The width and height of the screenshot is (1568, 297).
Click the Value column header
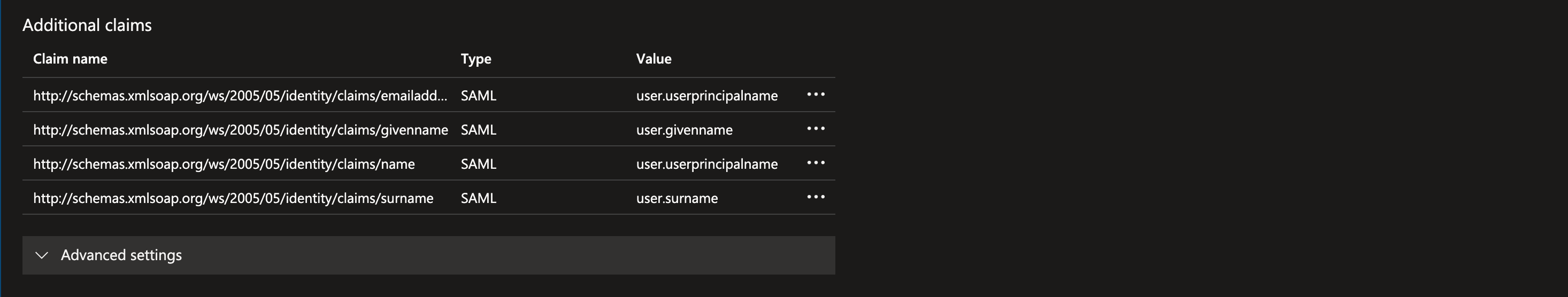(x=654, y=59)
